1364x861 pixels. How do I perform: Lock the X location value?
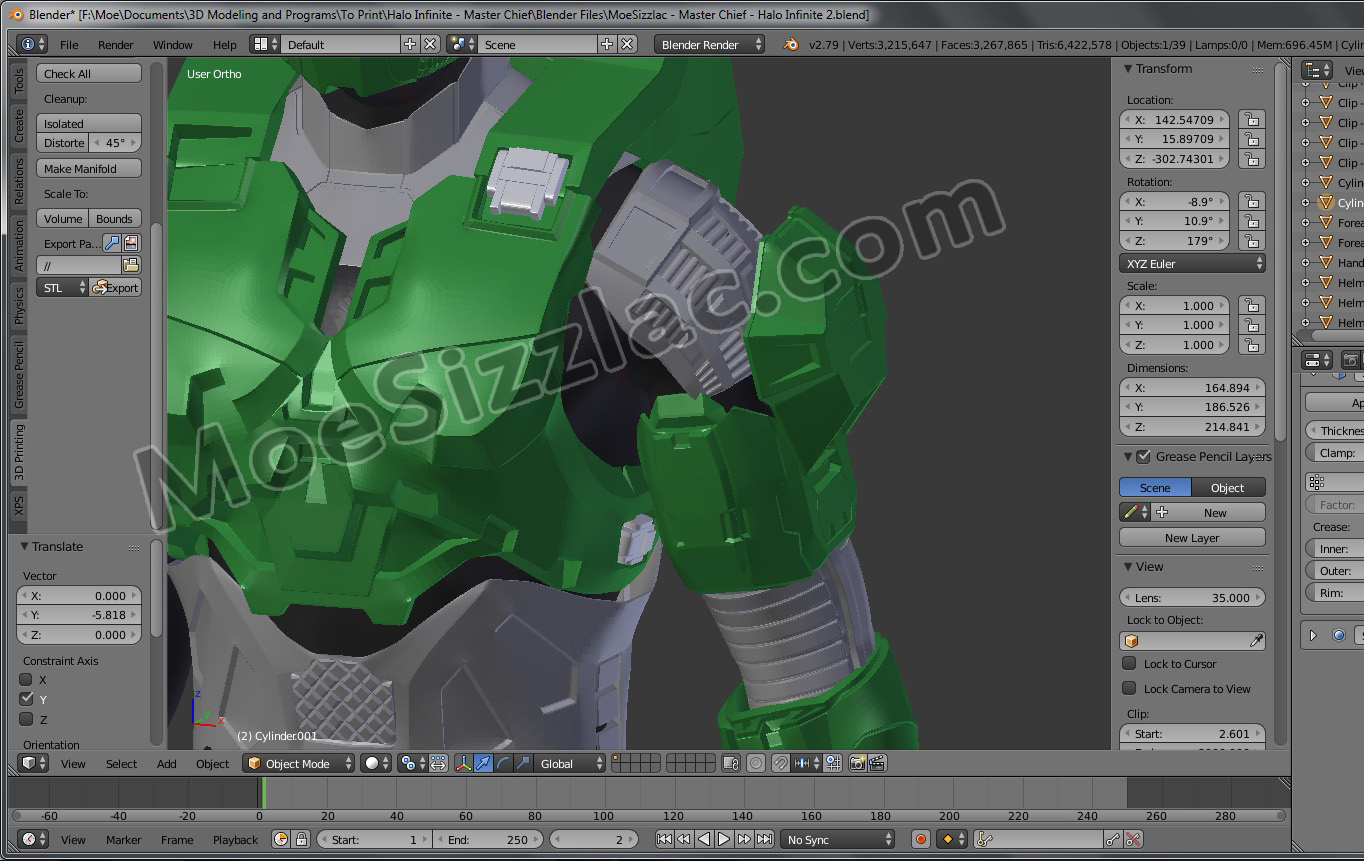coord(1250,120)
